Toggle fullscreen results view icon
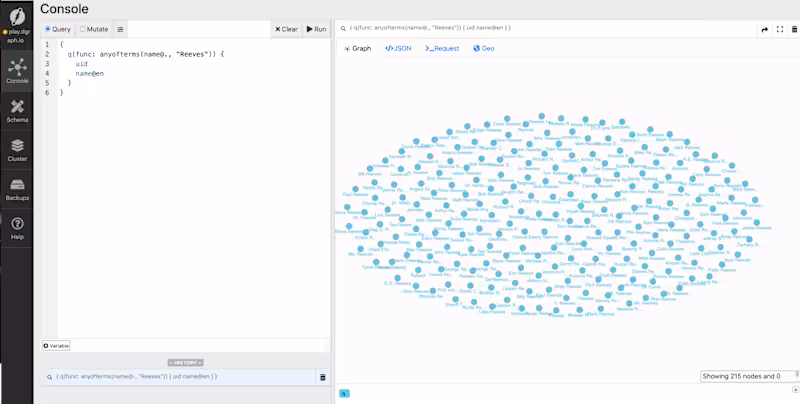This screenshot has width=800, height=404. (780, 30)
